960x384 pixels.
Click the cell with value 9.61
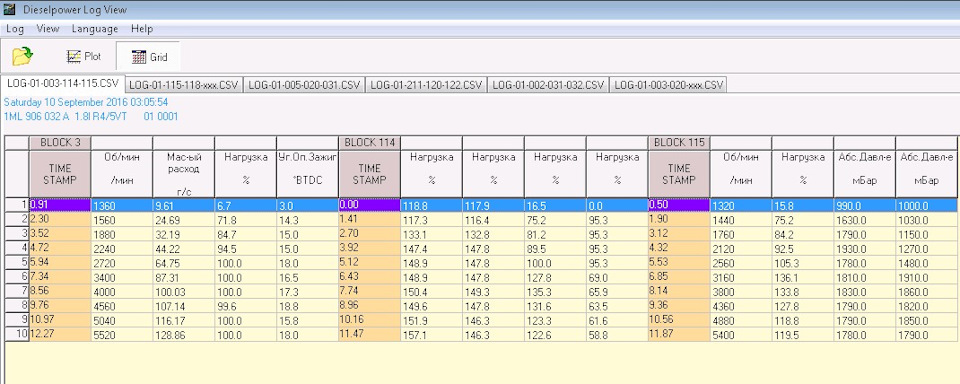(x=184, y=205)
